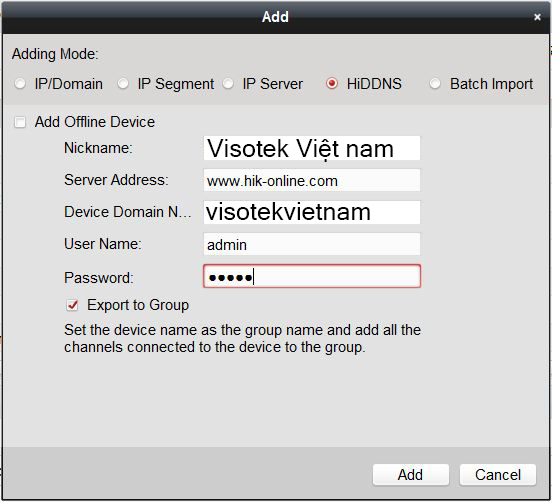Select the User Name text field
The image size is (552, 502).
[312, 244]
